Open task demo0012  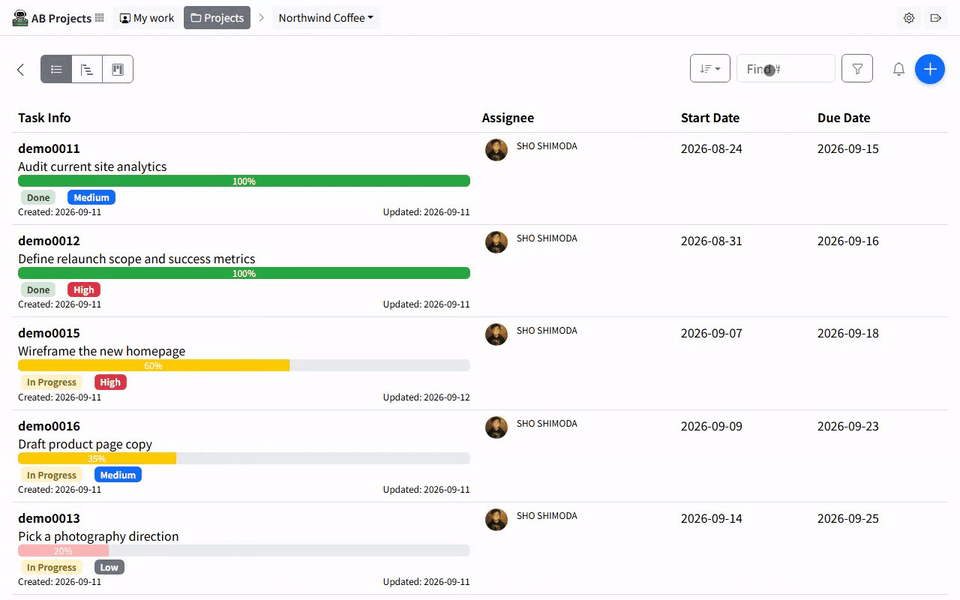(x=49, y=241)
